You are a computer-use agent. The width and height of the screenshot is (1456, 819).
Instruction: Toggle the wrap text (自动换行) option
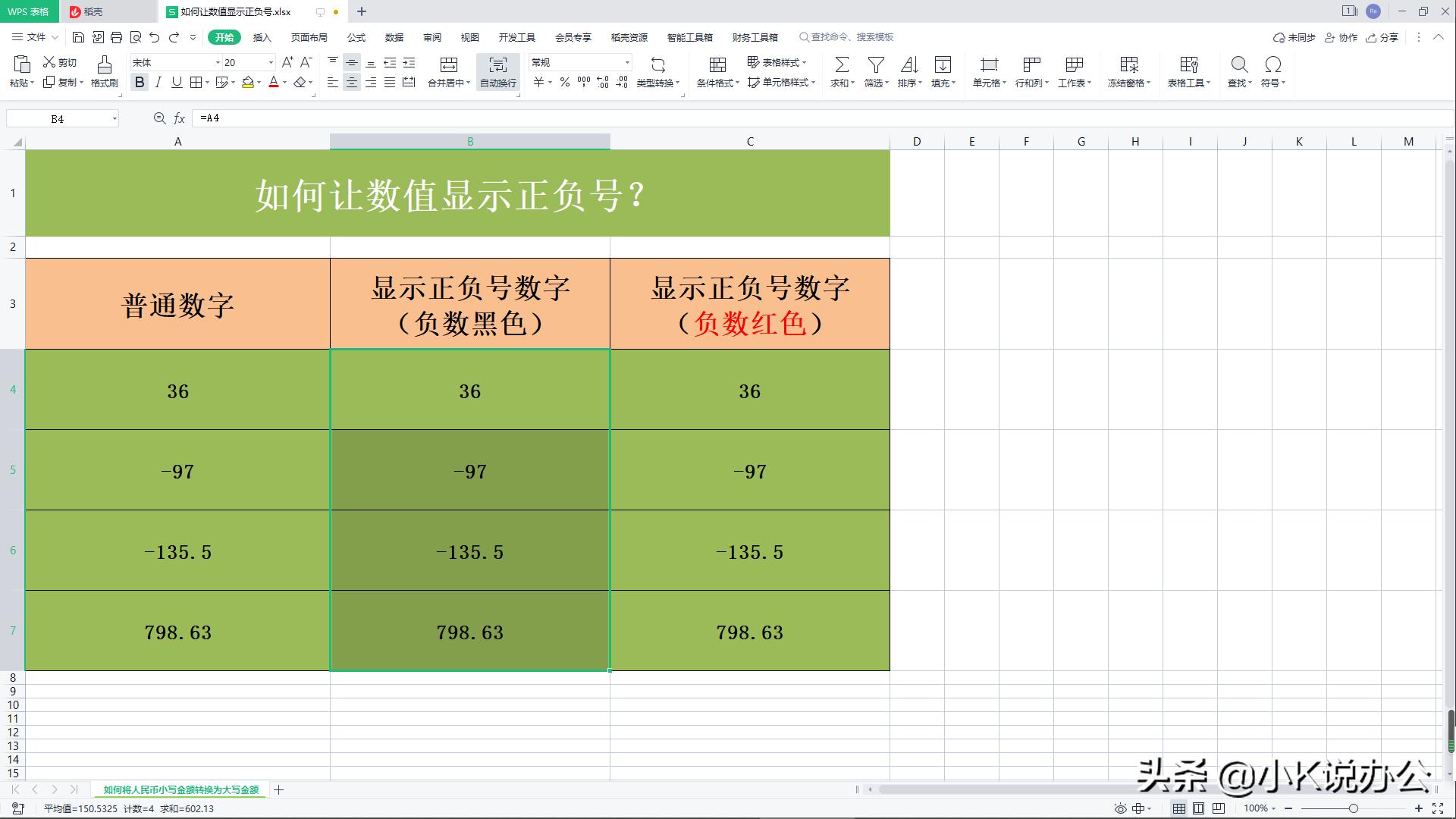497,72
